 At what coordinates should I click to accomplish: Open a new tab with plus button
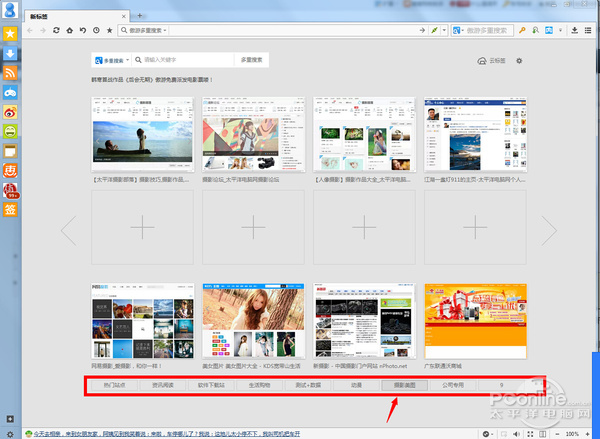pyautogui.click(x=140, y=16)
